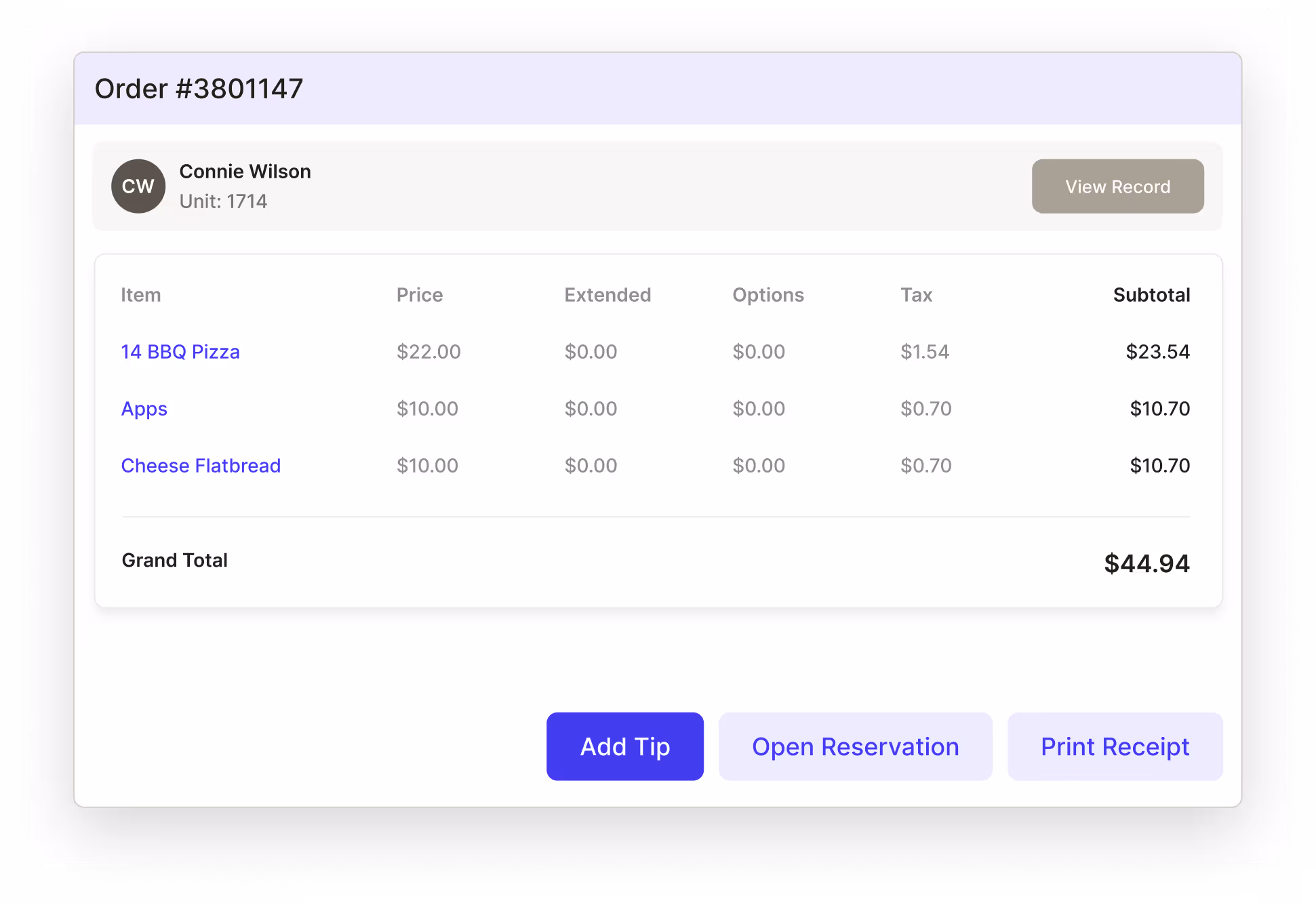
Task: Click the $23.54 subtotal for BBQ Pizza
Action: [x=1157, y=352]
